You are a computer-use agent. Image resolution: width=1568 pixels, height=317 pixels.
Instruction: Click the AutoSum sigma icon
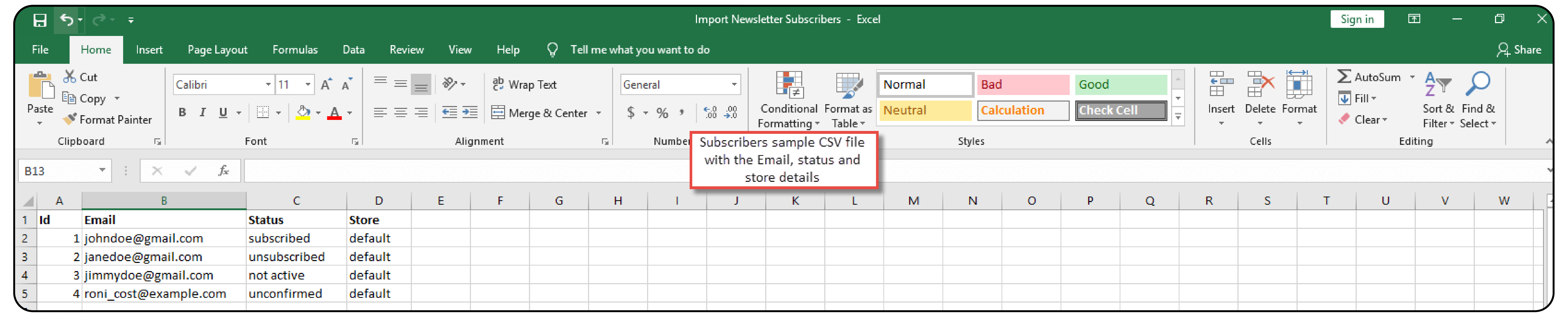(1344, 77)
